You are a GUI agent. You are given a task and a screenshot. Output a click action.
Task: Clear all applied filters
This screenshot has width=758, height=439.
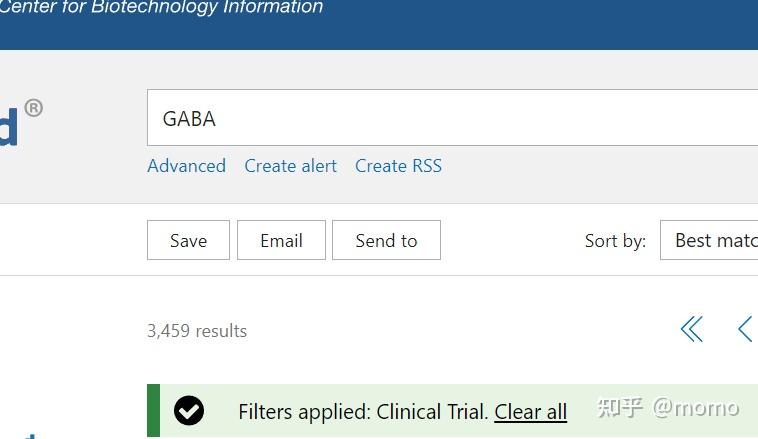[x=530, y=412]
